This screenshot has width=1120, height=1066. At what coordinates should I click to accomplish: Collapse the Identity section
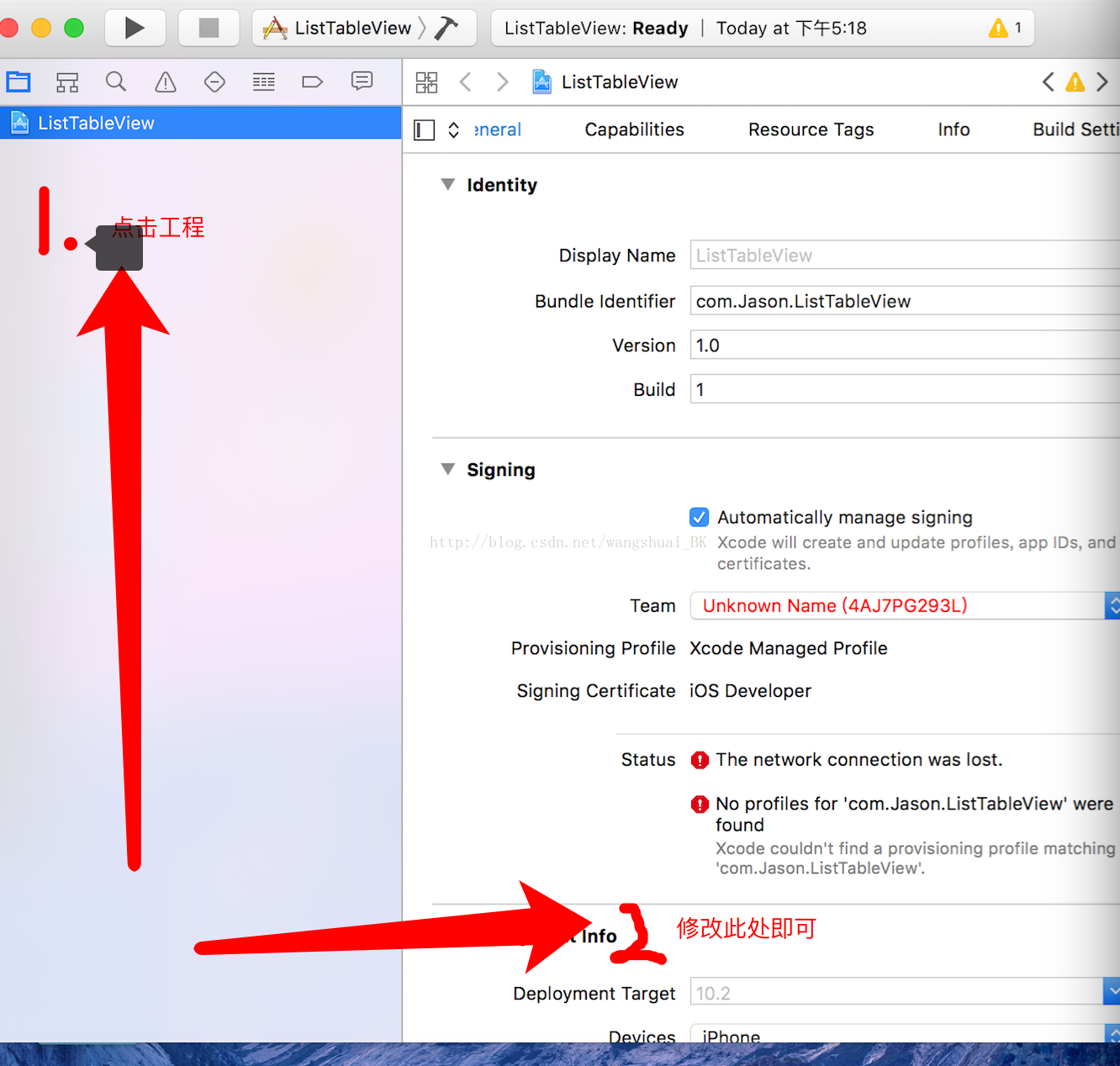point(448,184)
